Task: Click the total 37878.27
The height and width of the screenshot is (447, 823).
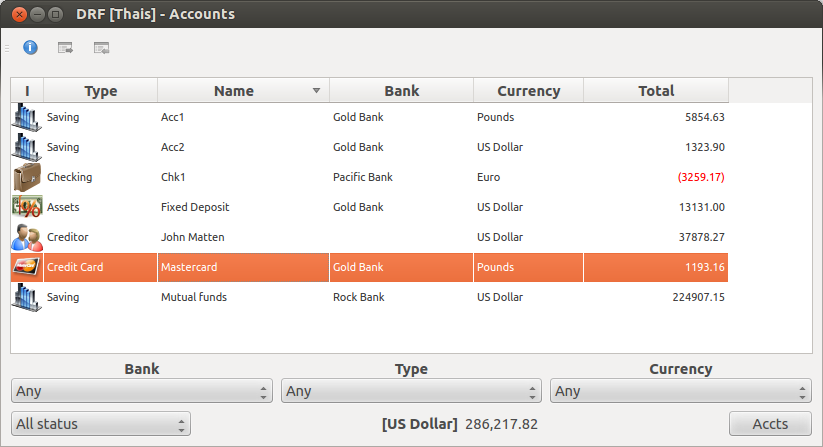Action: (702, 237)
